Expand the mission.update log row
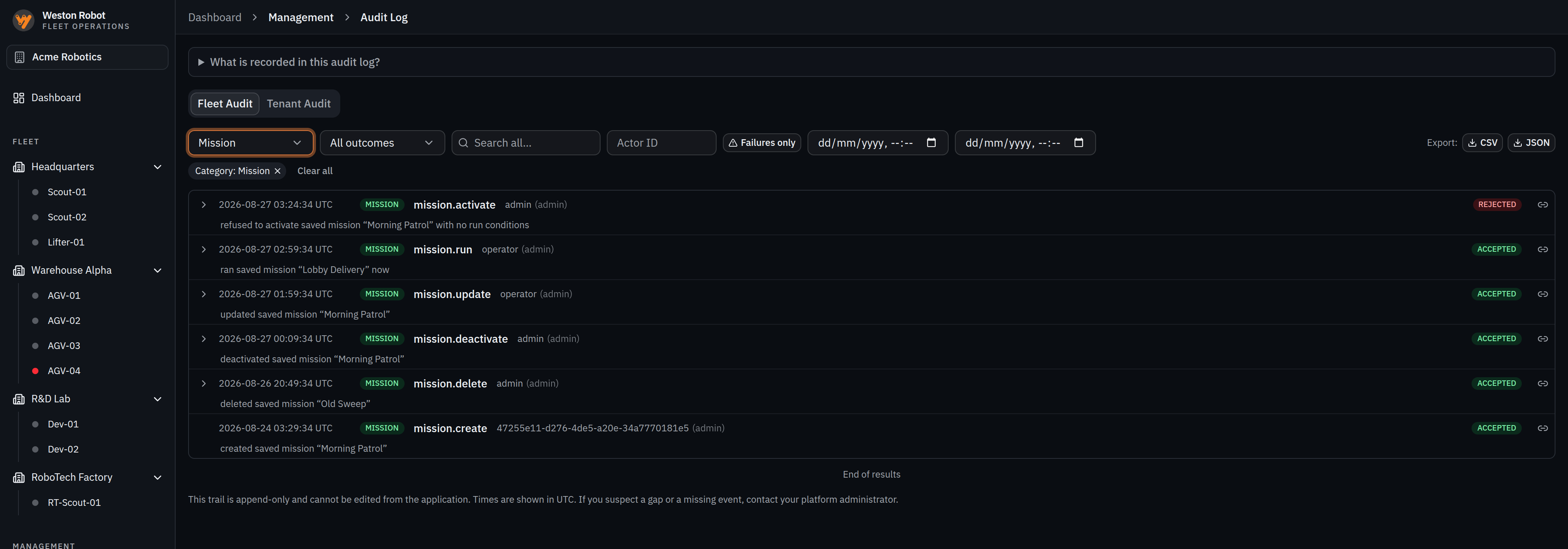1568x549 pixels. click(204, 294)
